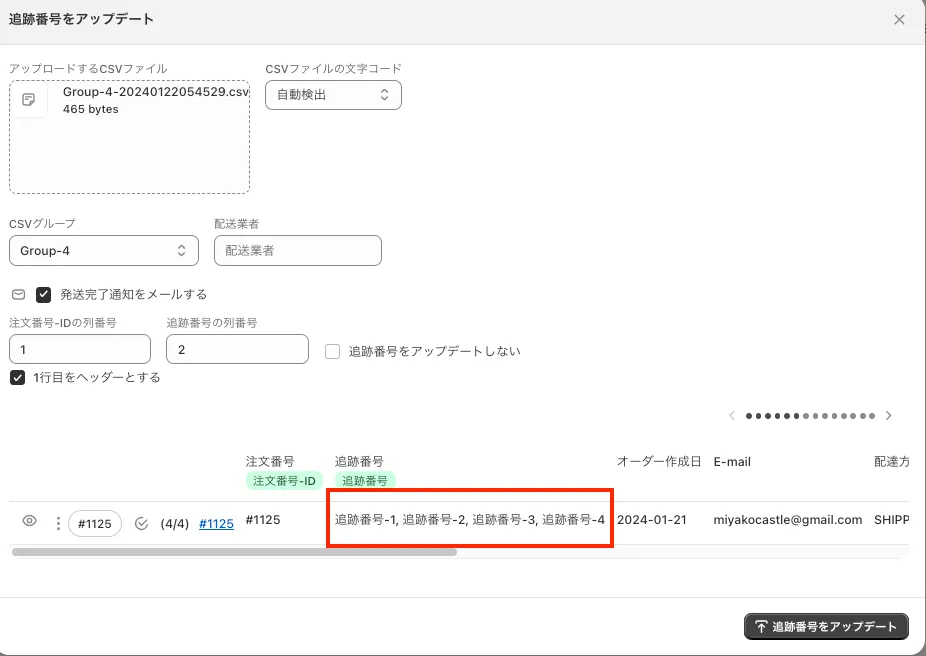Click the 配送業者 carrier field
926x656 pixels.
(x=297, y=251)
